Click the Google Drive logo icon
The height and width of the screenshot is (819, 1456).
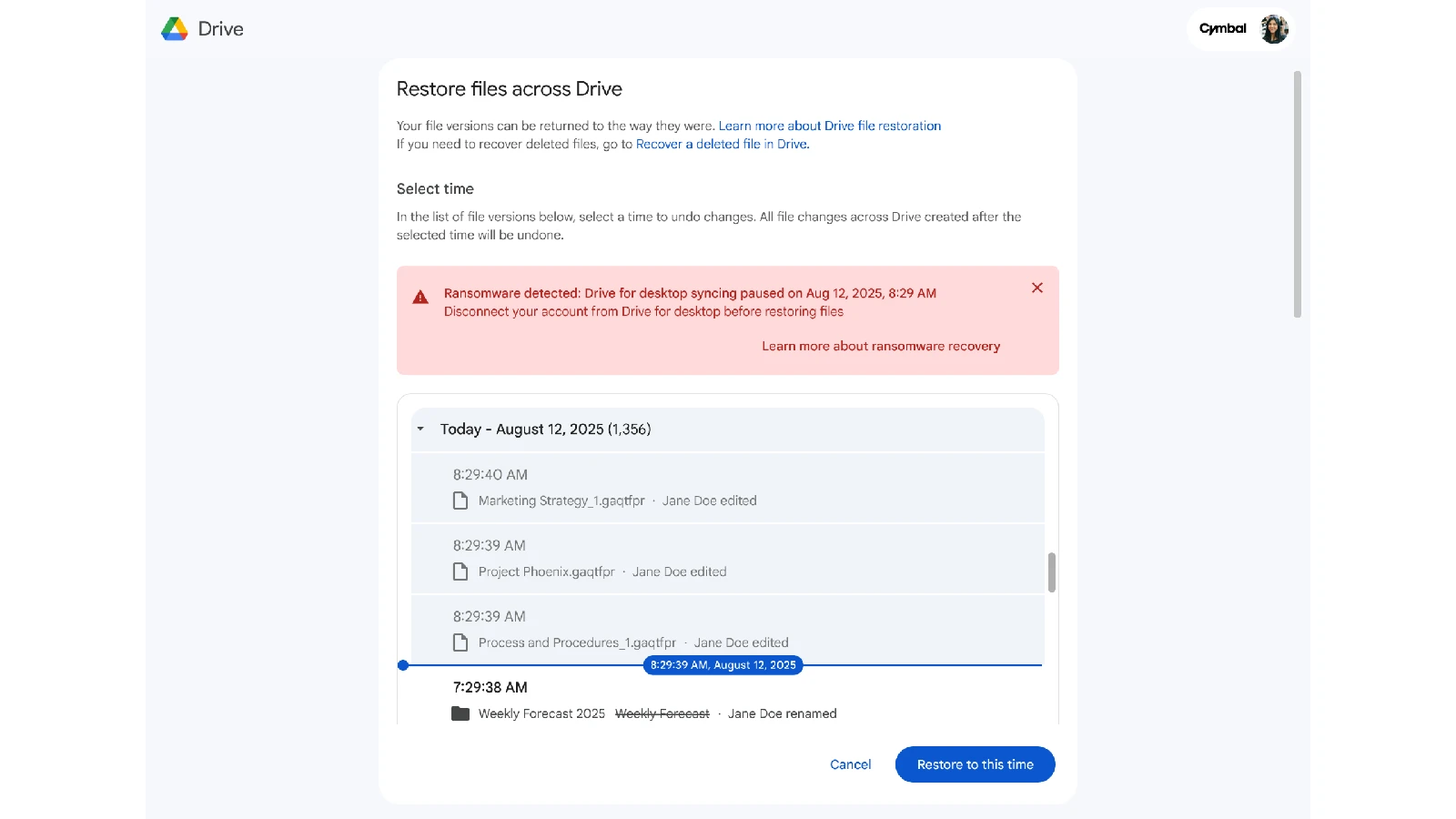click(175, 29)
